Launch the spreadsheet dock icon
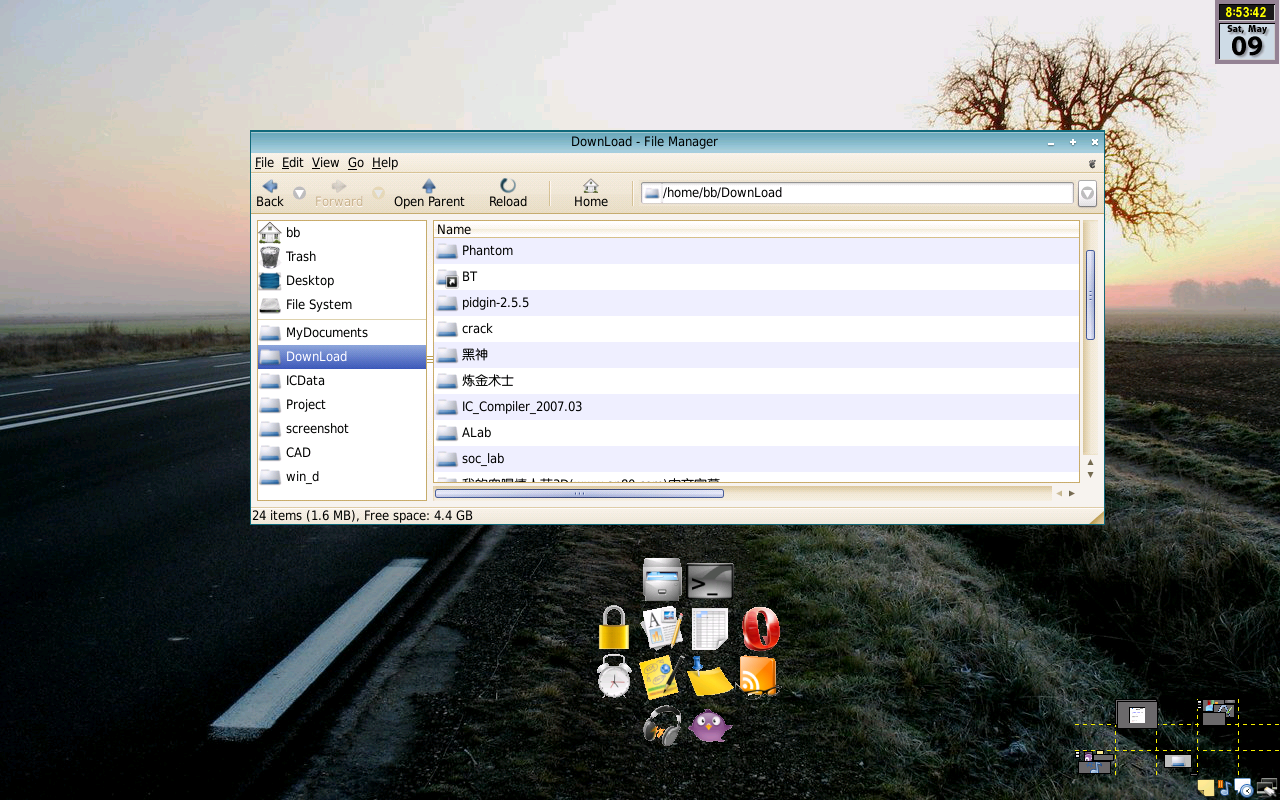 710,629
